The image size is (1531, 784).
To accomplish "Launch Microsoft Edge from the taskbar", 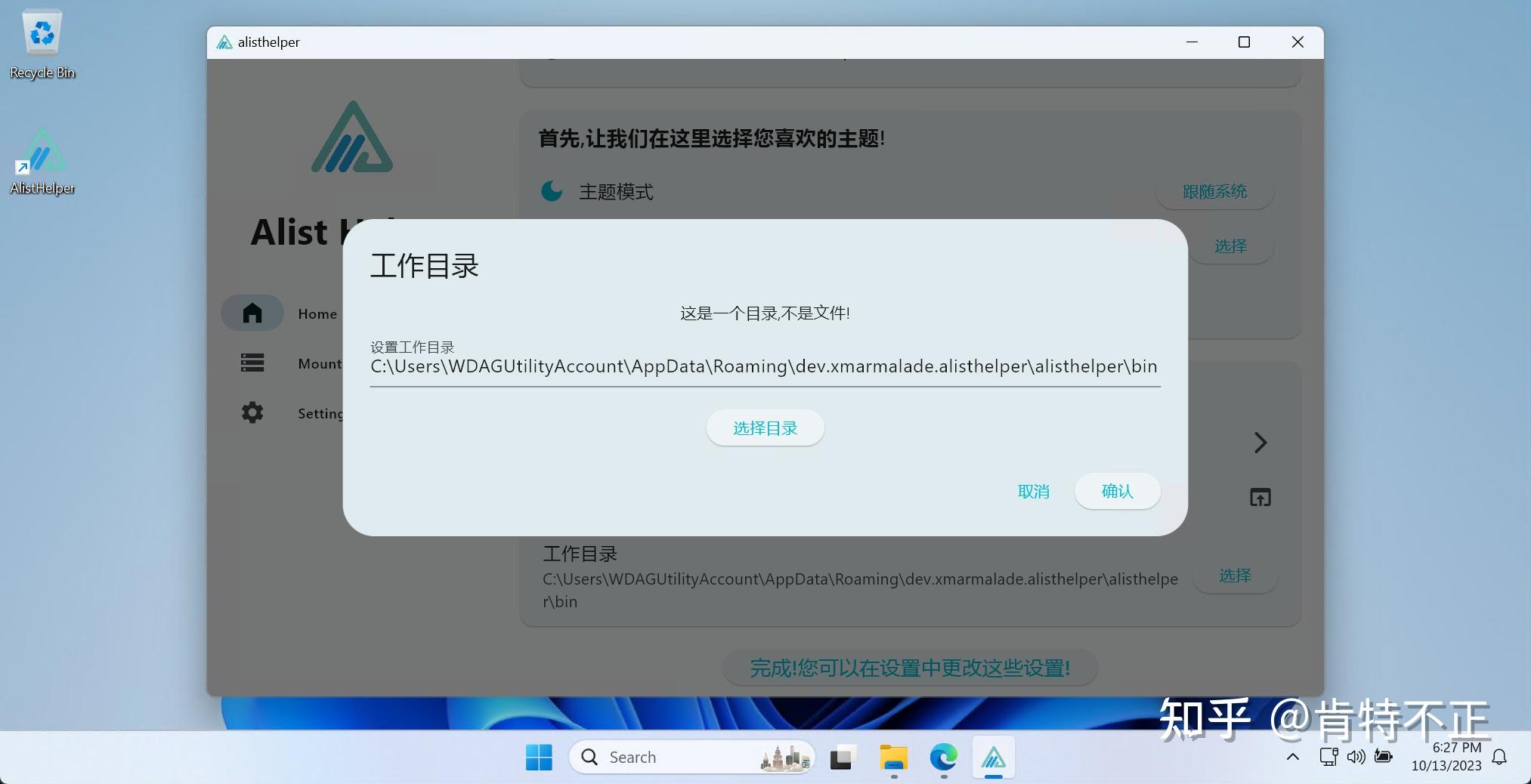I will pos(942,758).
